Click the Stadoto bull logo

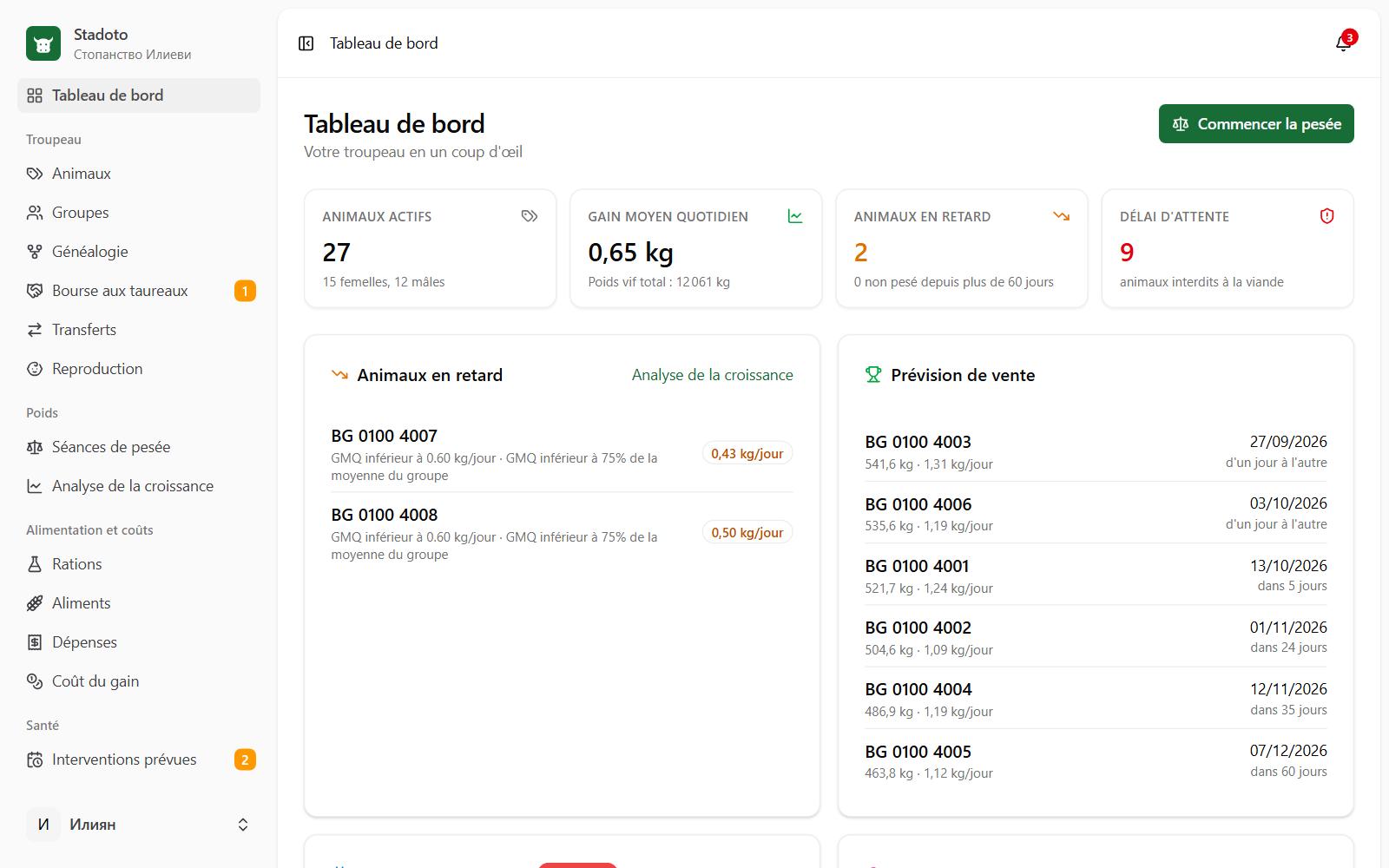[x=43, y=43]
